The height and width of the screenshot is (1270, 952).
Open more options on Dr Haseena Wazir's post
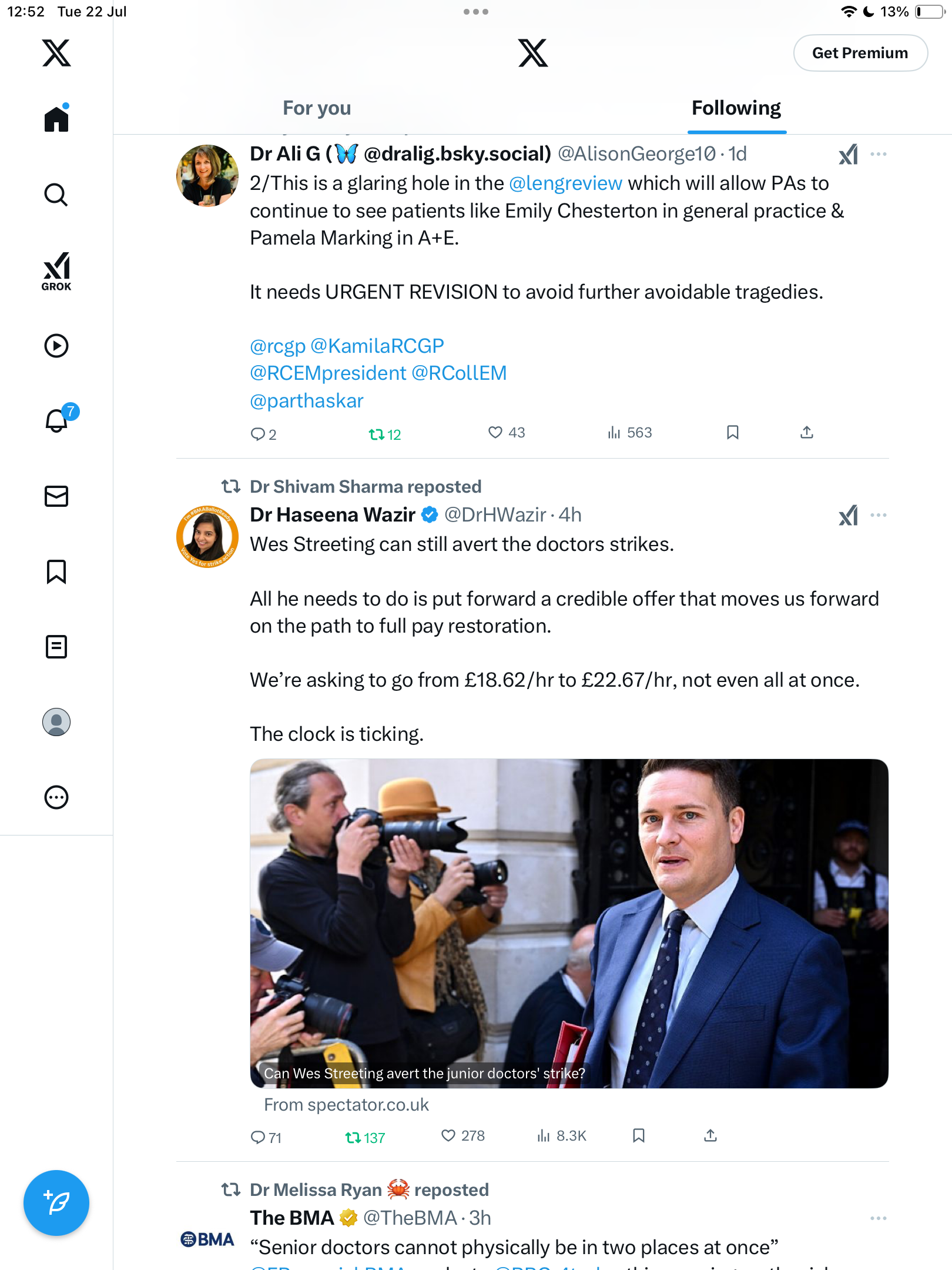coord(879,515)
